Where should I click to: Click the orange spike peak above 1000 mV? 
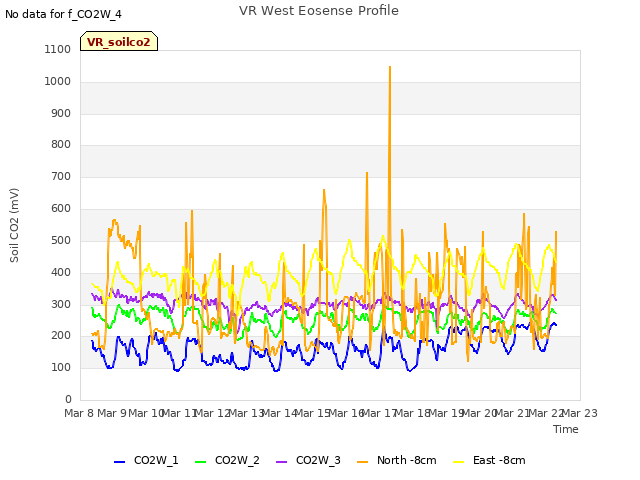click(x=390, y=67)
